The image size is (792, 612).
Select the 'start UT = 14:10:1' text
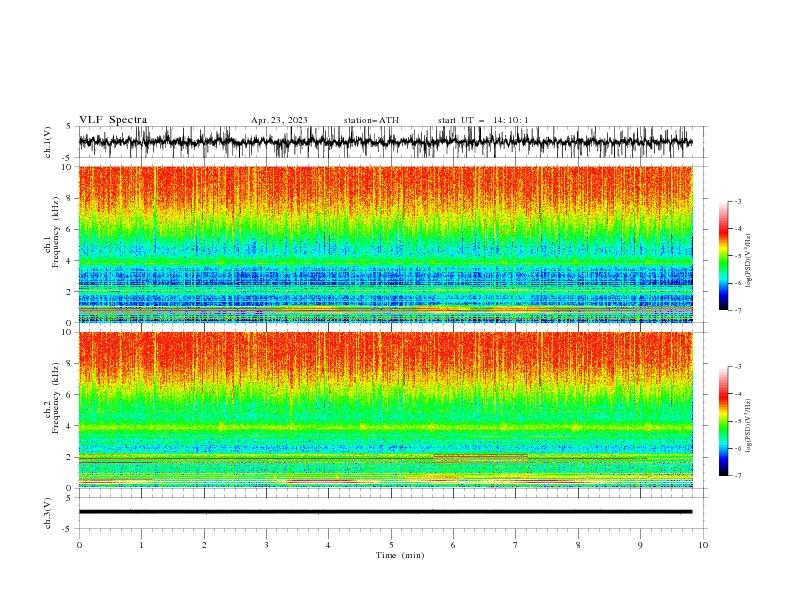(483, 120)
